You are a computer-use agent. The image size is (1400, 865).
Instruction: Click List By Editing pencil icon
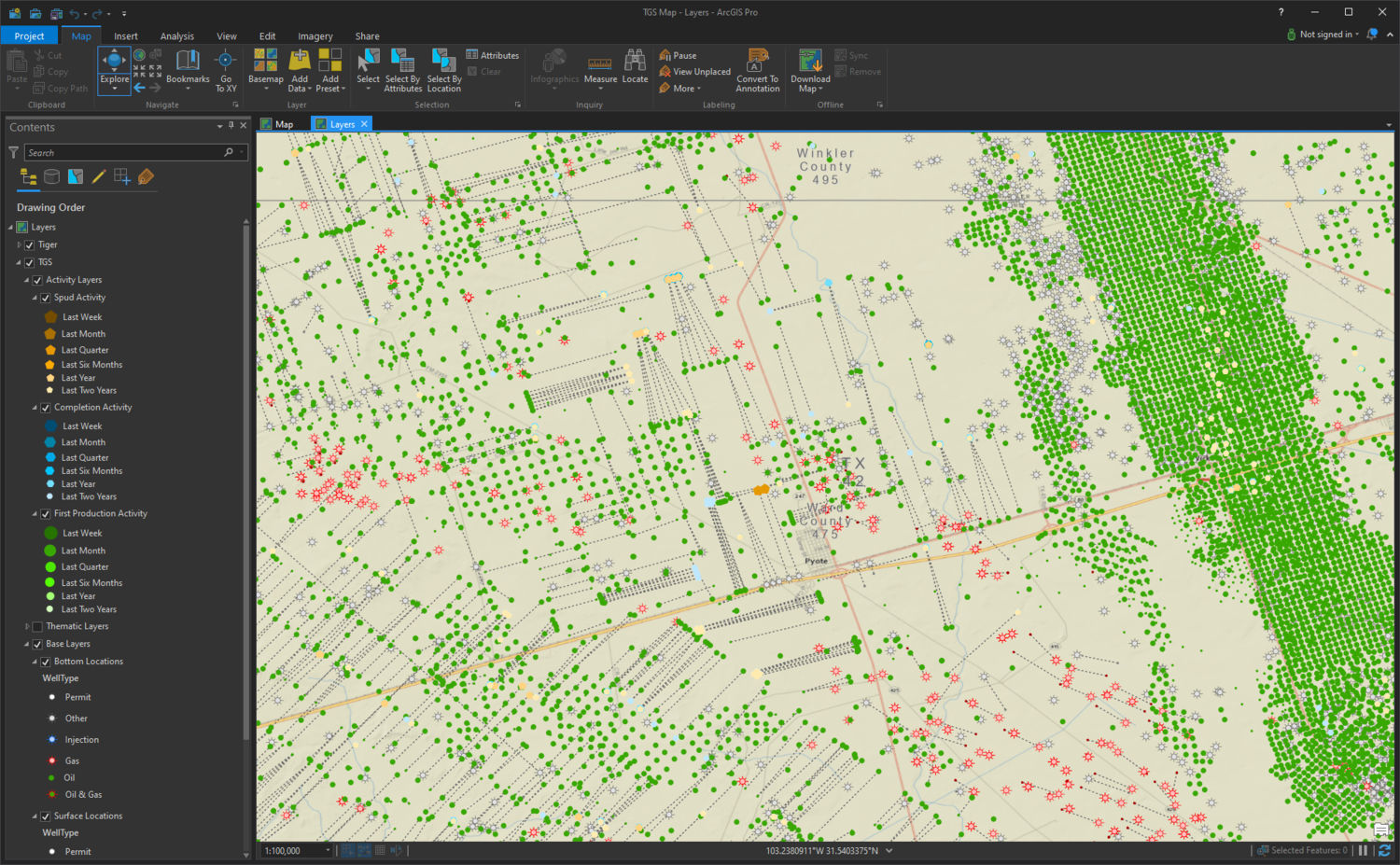(99, 176)
